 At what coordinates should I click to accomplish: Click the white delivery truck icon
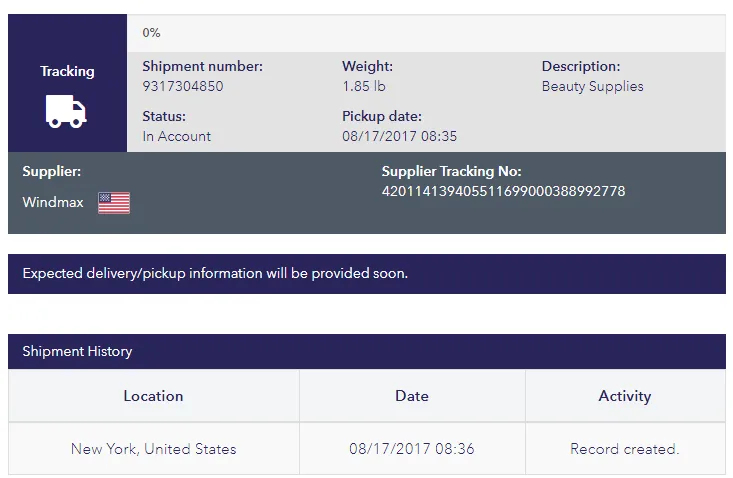(66, 111)
